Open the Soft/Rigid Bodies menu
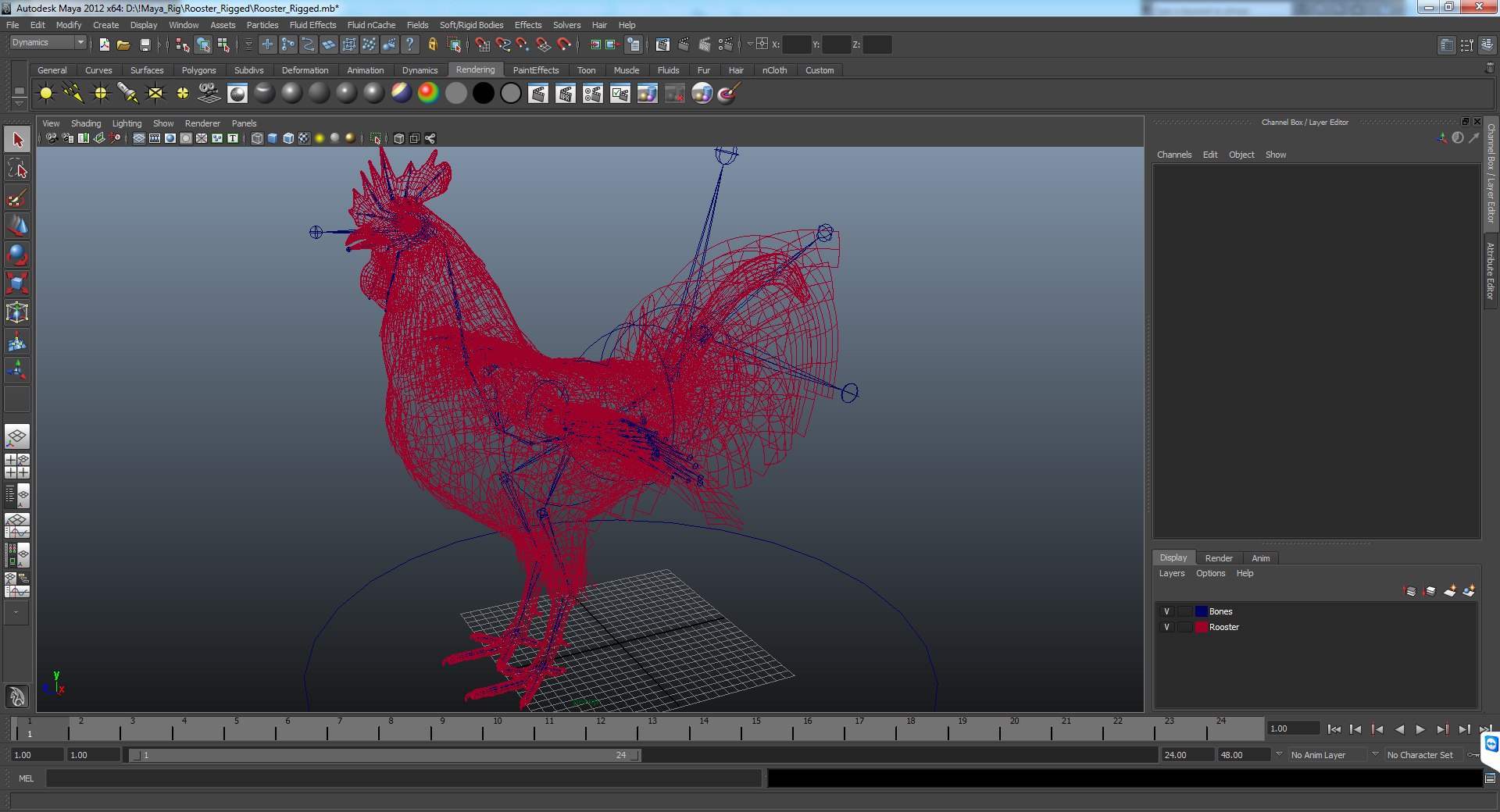This screenshot has width=1500, height=812. pos(471,25)
